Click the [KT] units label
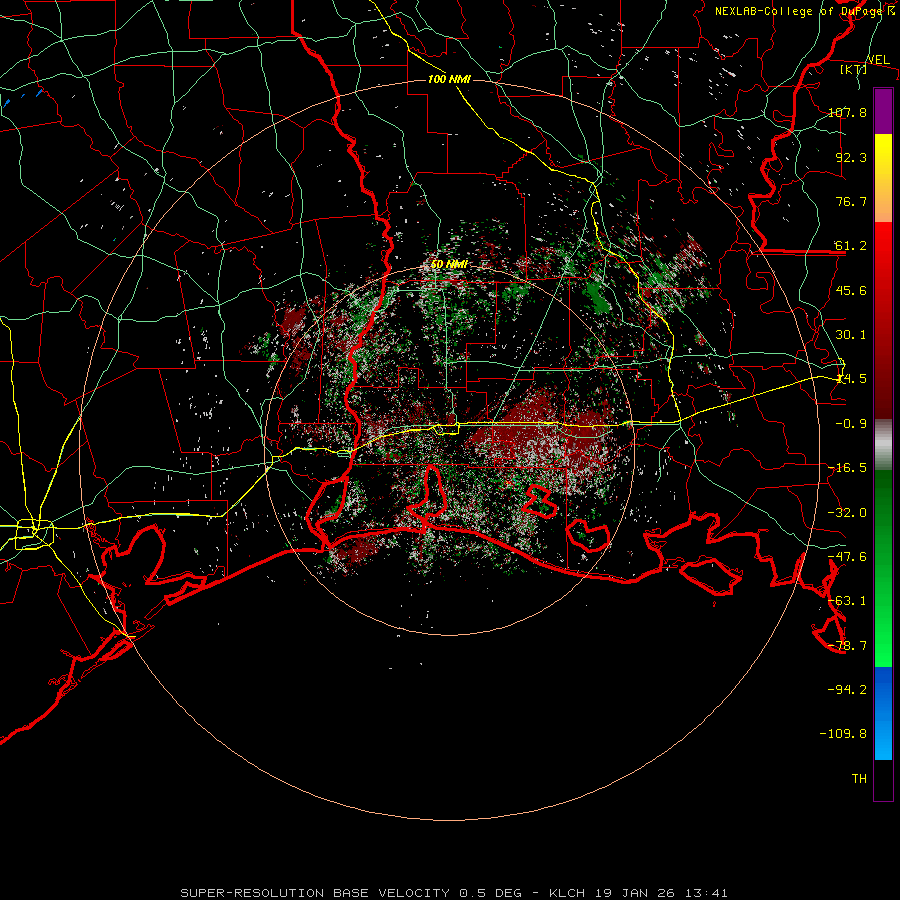Screen dimensions: 900x900 click(x=854, y=69)
